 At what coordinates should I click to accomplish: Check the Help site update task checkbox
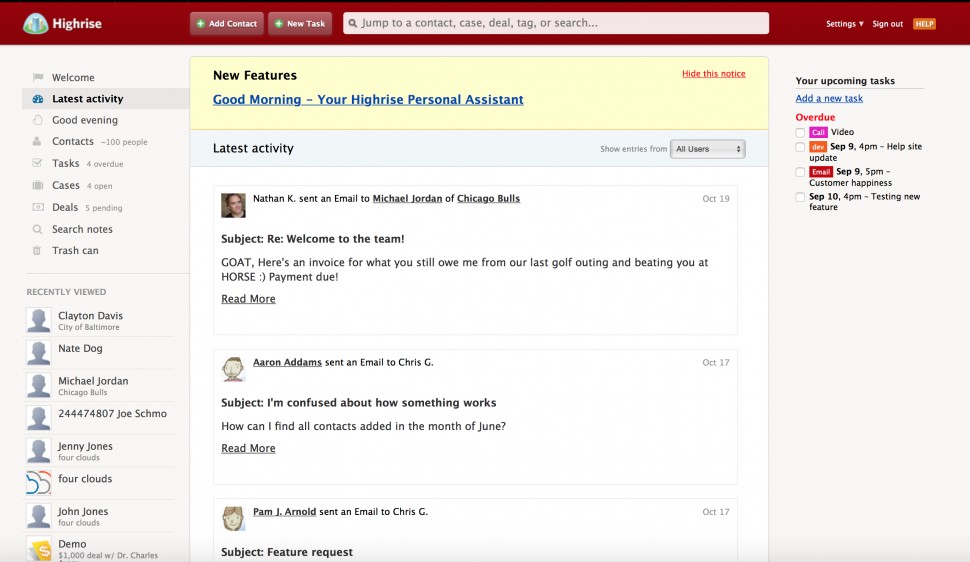point(800,147)
